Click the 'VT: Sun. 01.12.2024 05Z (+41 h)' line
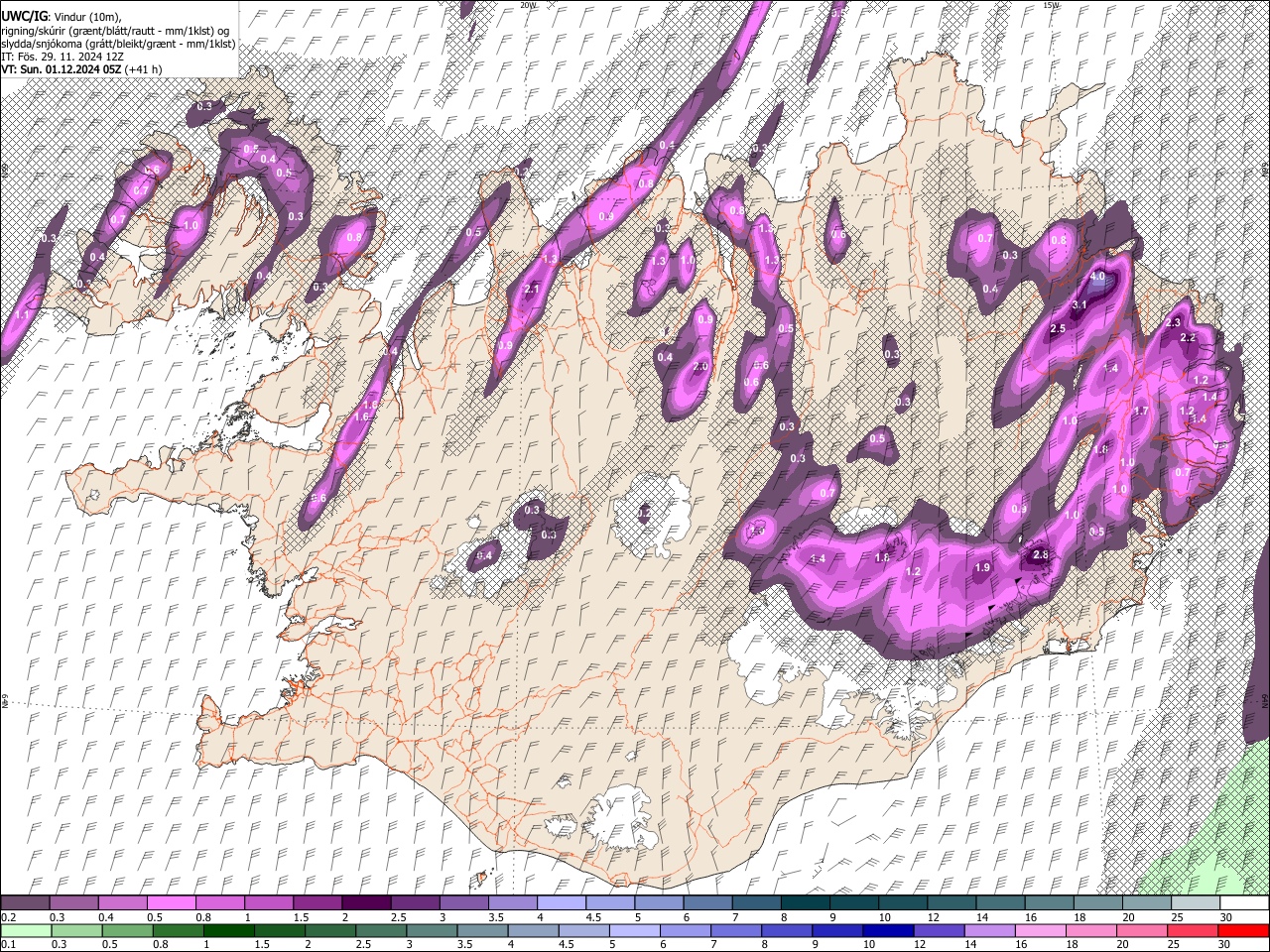Image resolution: width=1270 pixels, height=952 pixels. (x=80, y=68)
